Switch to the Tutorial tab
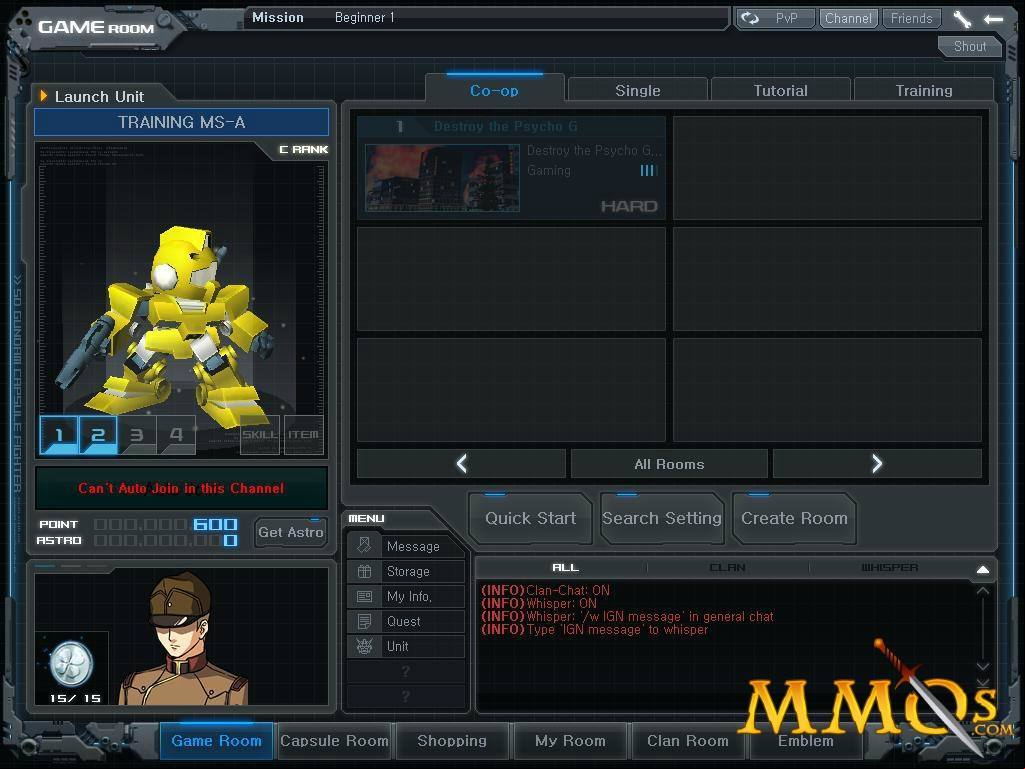Image resolution: width=1025 pixels, height=769 pixels. coord(781,90)
